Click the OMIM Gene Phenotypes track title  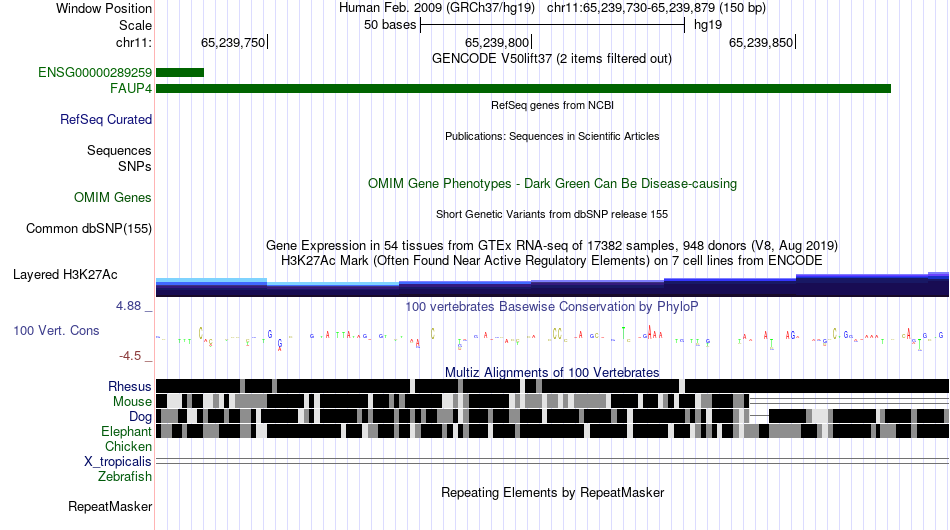pos(553,184)
